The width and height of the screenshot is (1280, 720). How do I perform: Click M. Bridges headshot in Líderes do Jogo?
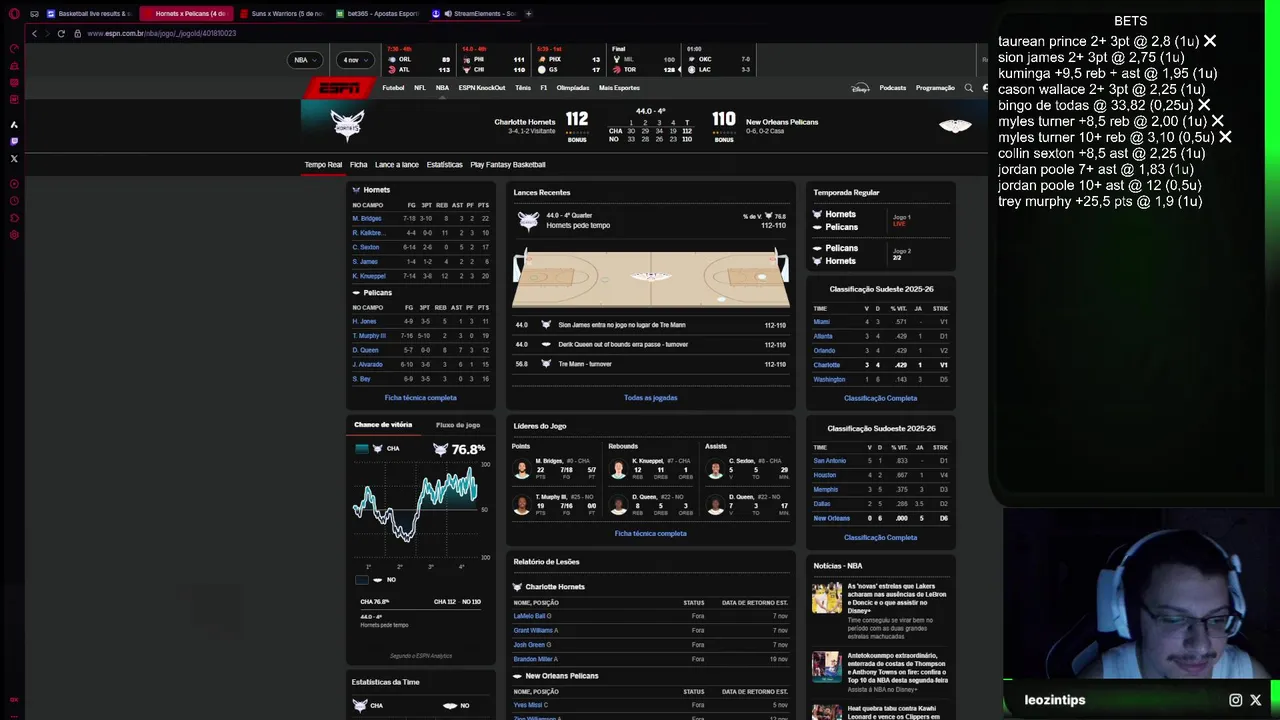(521, 470)
